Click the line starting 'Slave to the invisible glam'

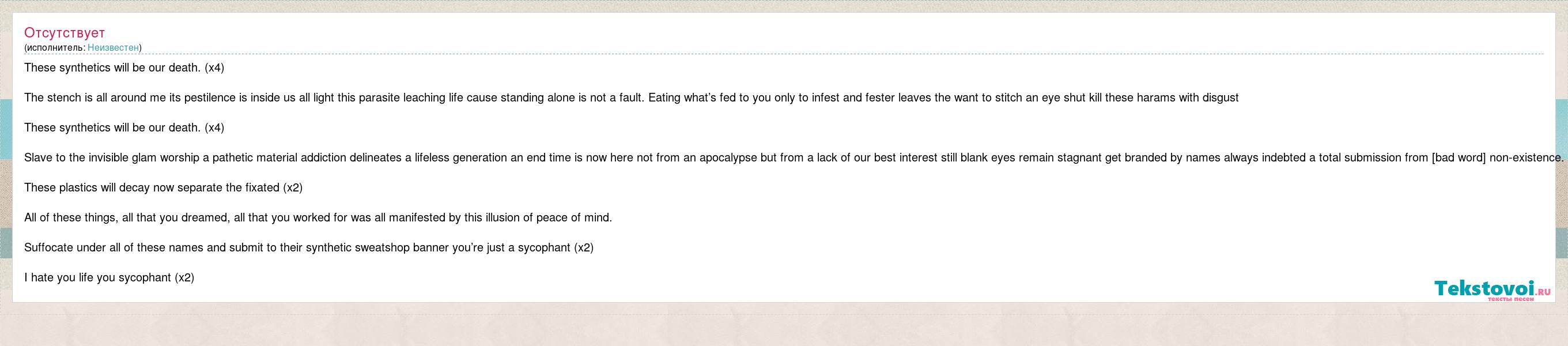click(x=794, y=158)
